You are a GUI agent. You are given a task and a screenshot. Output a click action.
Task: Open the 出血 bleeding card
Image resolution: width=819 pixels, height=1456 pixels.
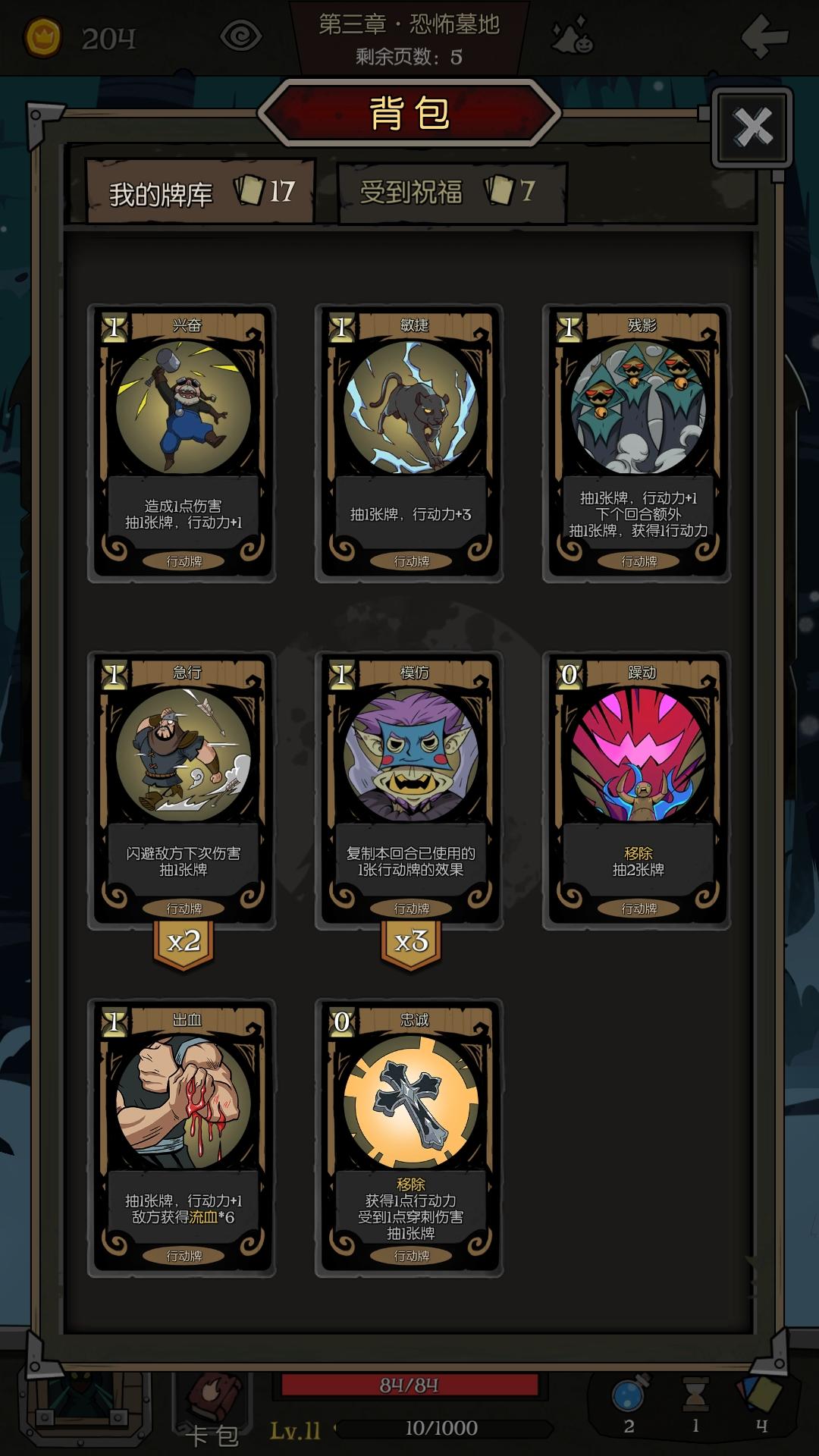[182, 1138]
